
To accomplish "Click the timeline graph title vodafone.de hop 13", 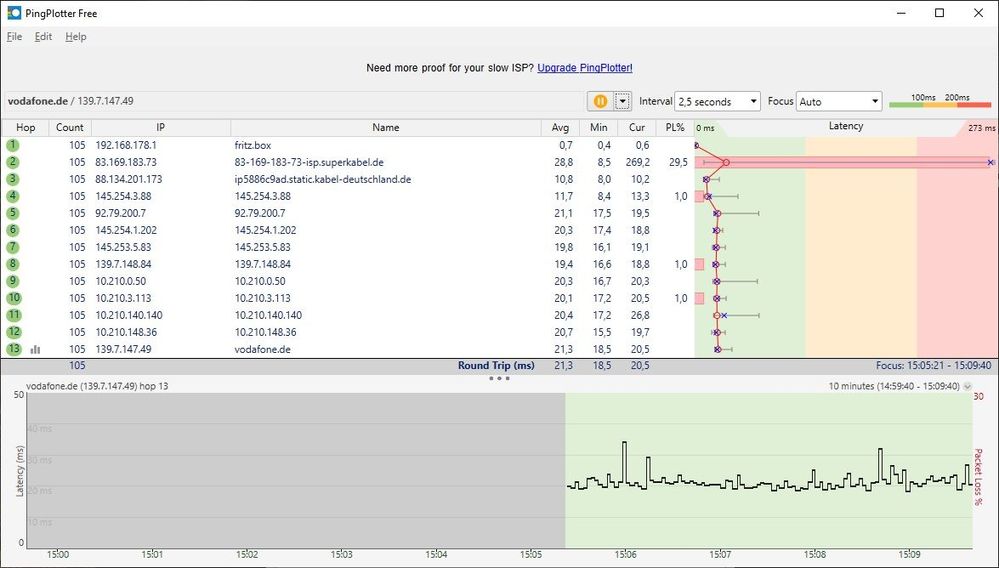I will coord(97,386).
